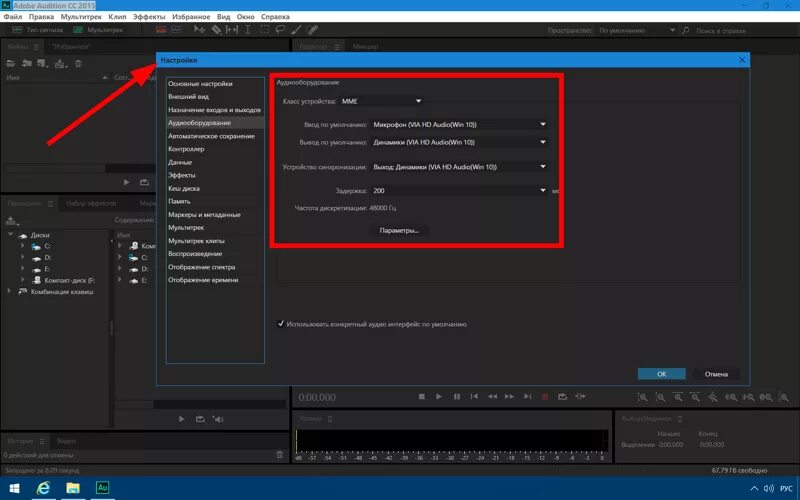Collapse the 'Диски' tree node

(x=11, y=235)
